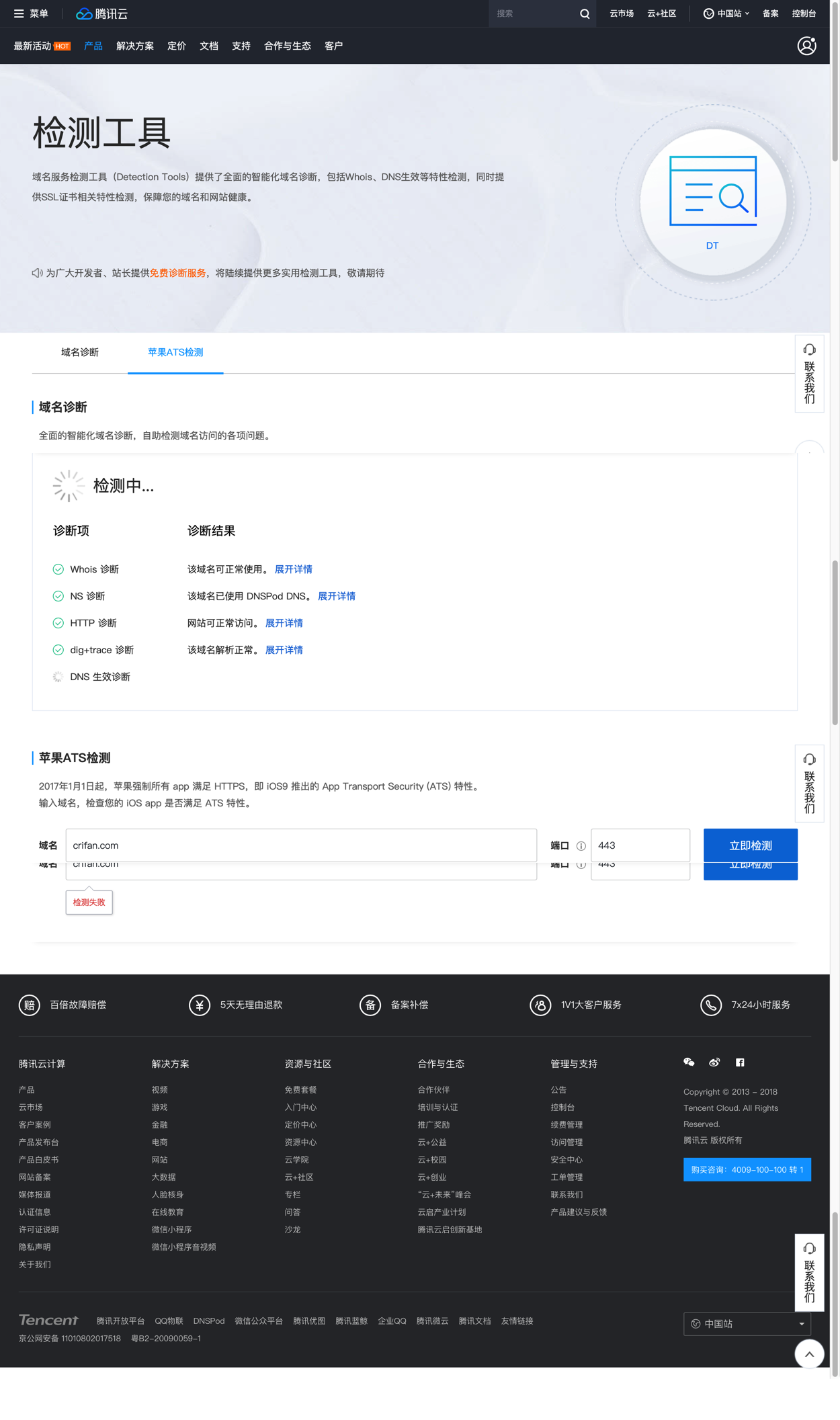The image size is (840, 1420).
Task: Click the 端口 input showing 443
Action: (x=640, y=845)
